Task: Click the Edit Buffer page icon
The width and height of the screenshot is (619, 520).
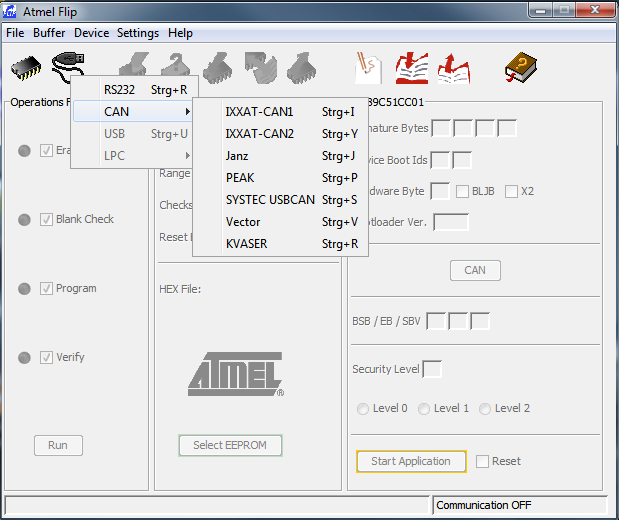Action: tap(368, 68)
